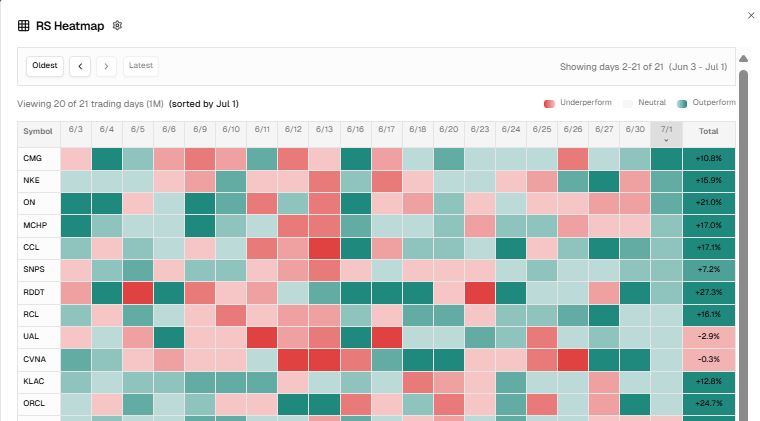Click the +12.8% total for KLAC
Viewport: 760px width, 421px height.
(x=709, y=381)
